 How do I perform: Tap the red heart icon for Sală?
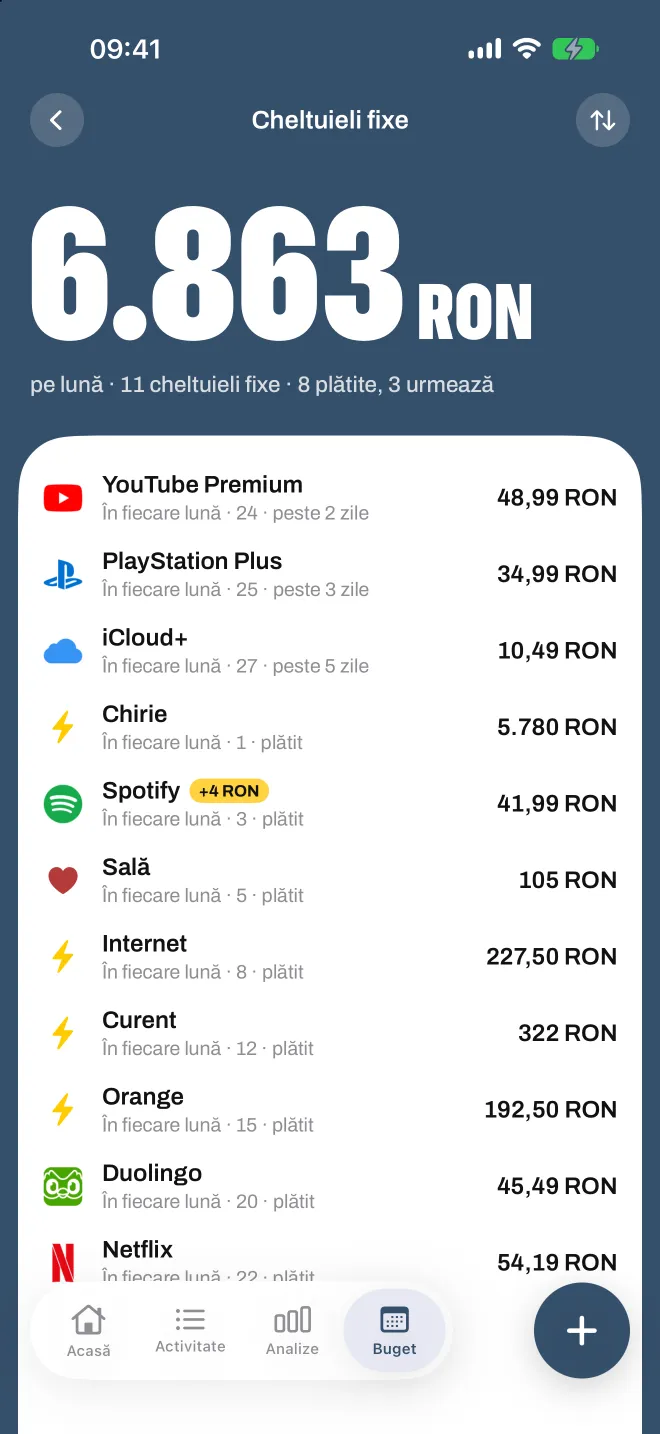(x=63, y=880)
